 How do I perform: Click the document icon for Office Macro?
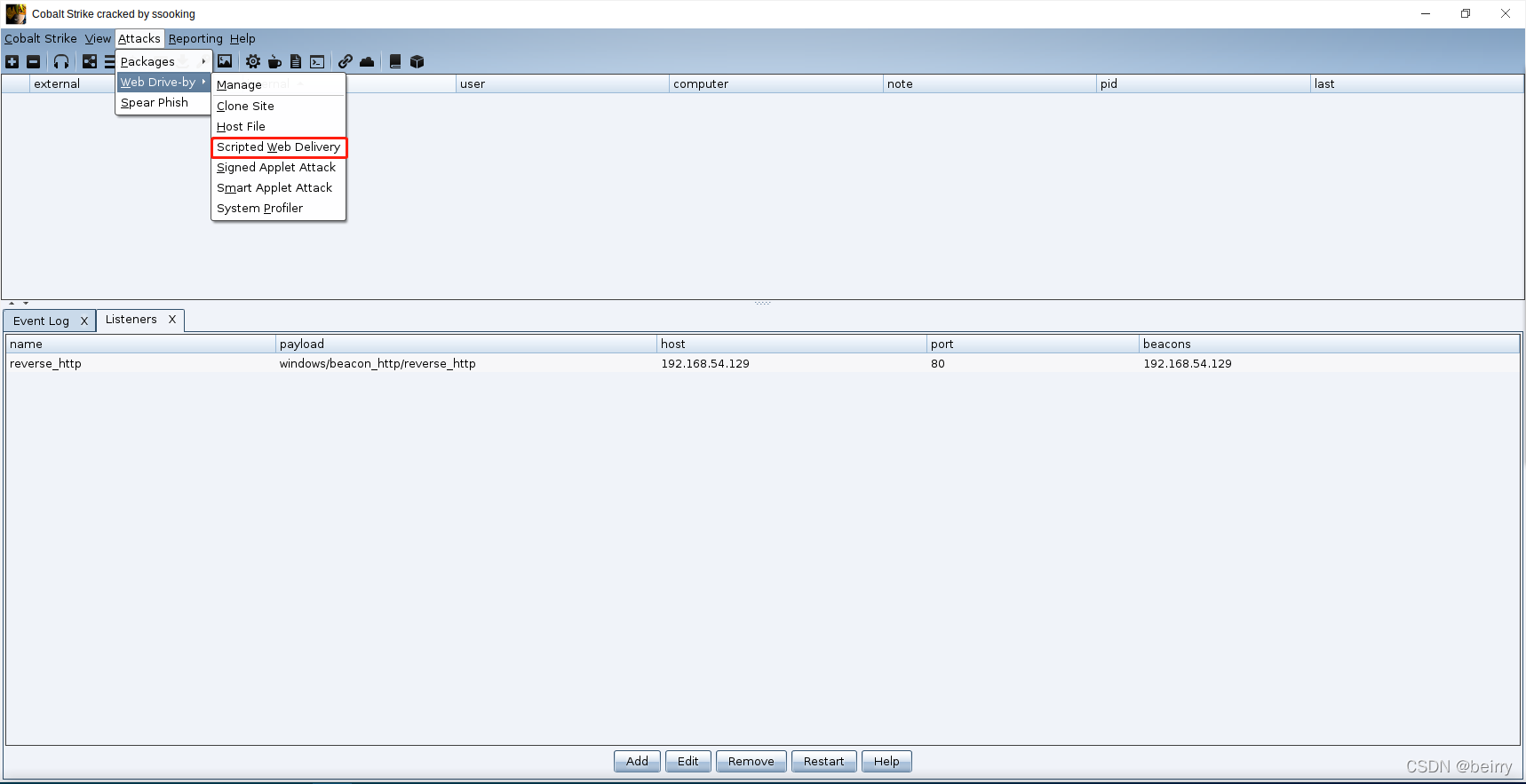(x=296, y=61)
